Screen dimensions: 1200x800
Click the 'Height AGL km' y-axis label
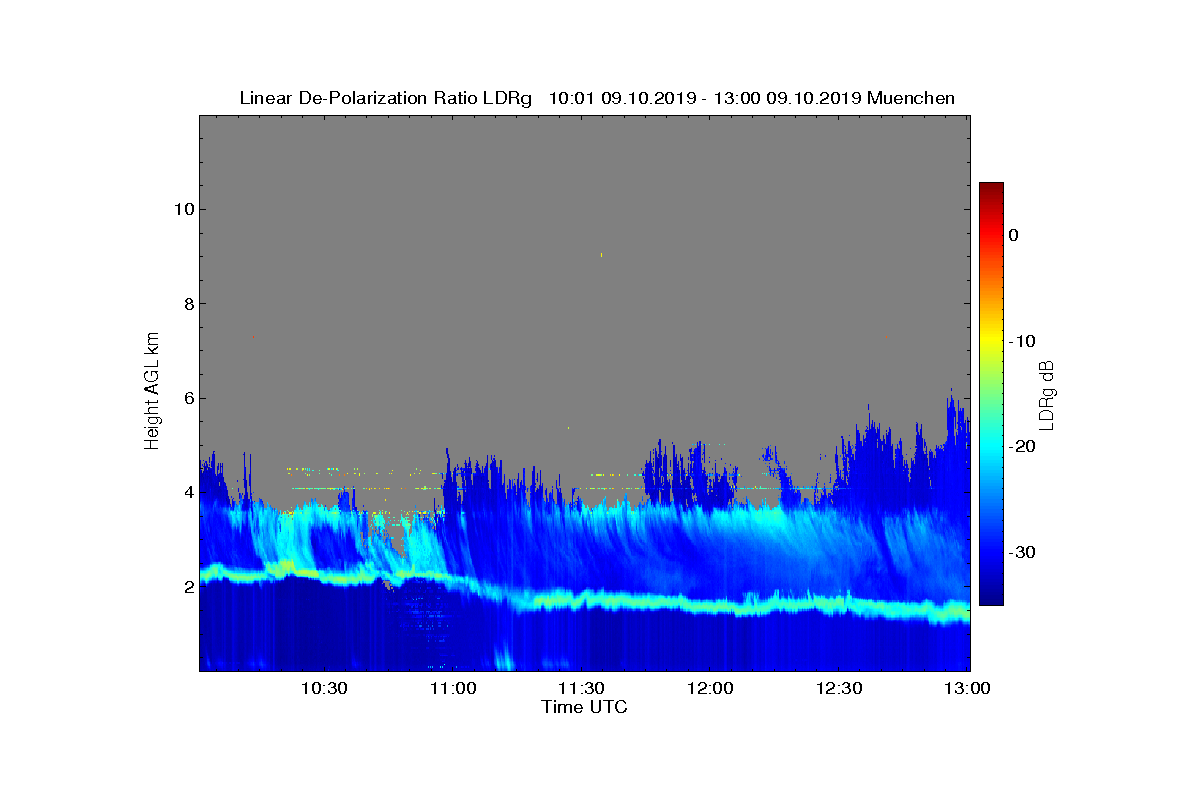coord(152,391)
